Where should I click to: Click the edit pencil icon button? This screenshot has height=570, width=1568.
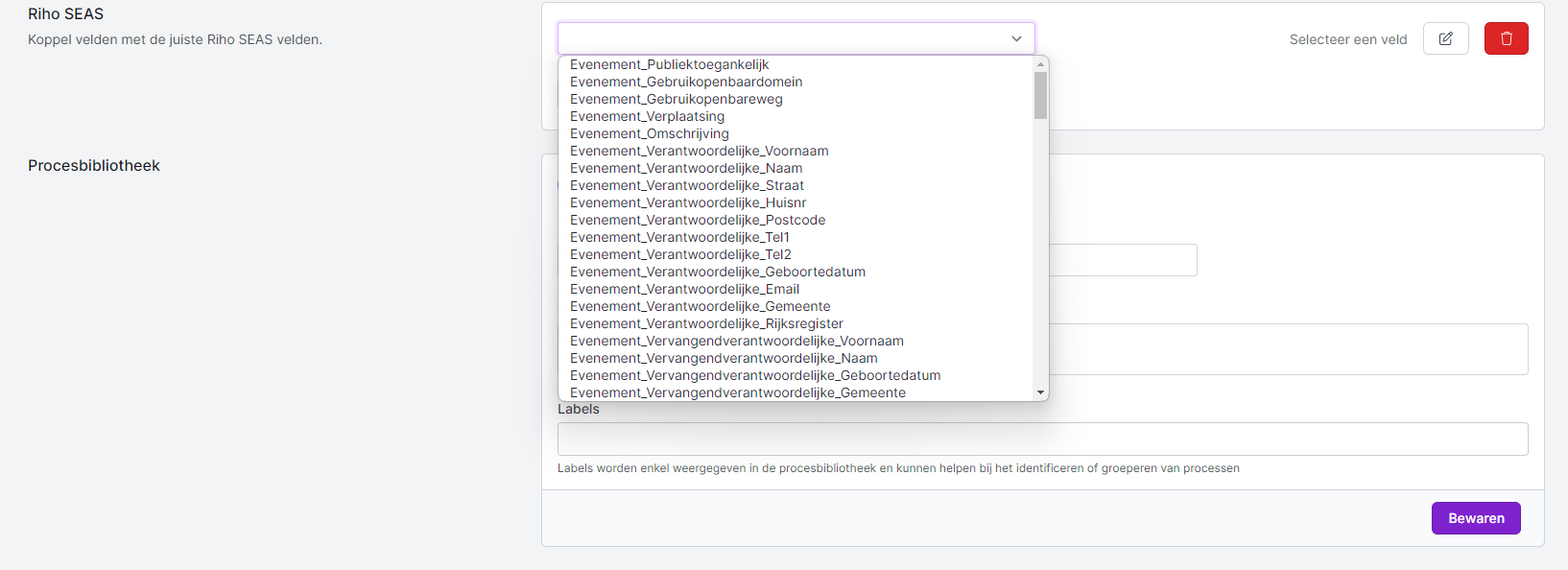click(1445, 38)
